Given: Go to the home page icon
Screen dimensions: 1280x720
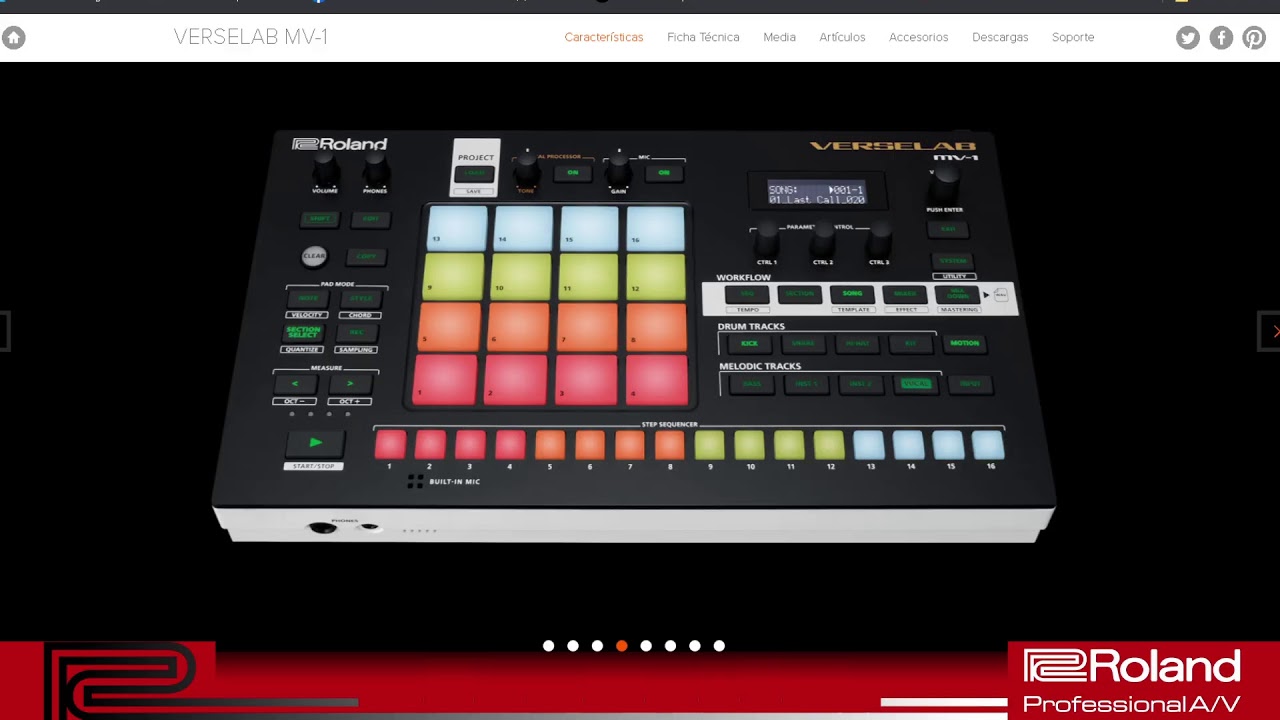Looking at the screenshot, I should pyautogui.click(x=13, y=38).
